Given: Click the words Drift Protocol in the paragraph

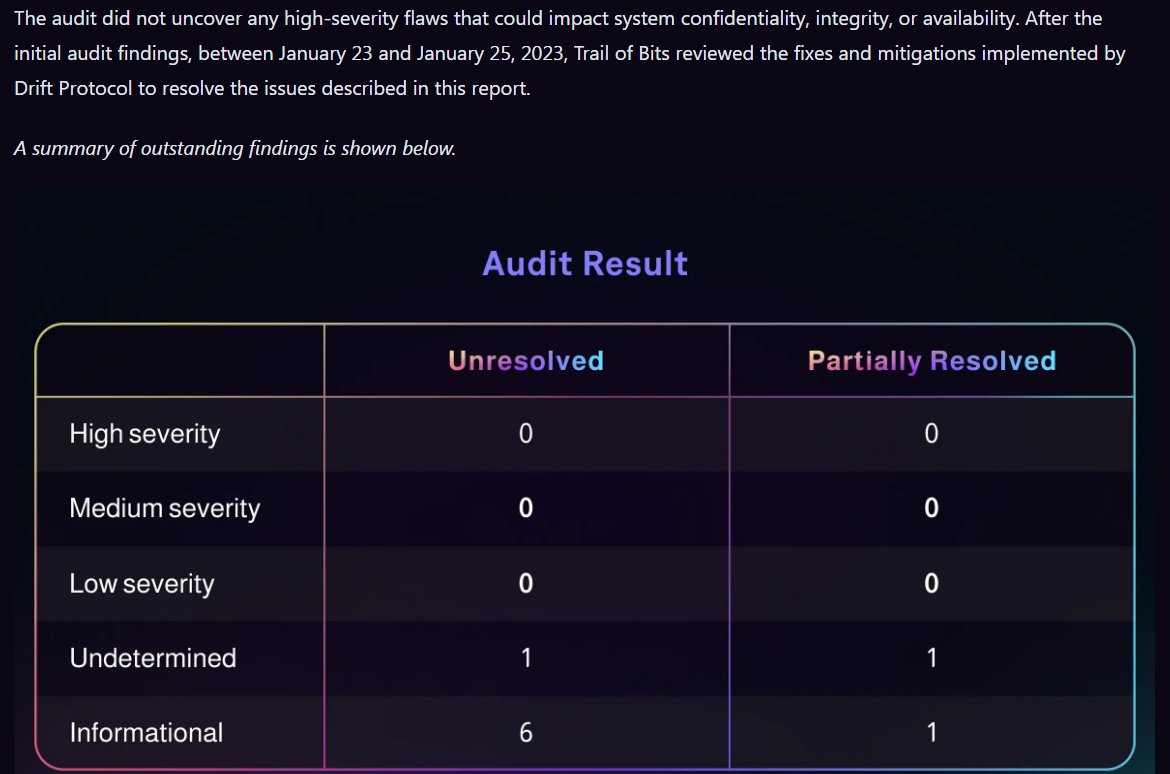Looking at the screenshot, I should pos(73,89).
